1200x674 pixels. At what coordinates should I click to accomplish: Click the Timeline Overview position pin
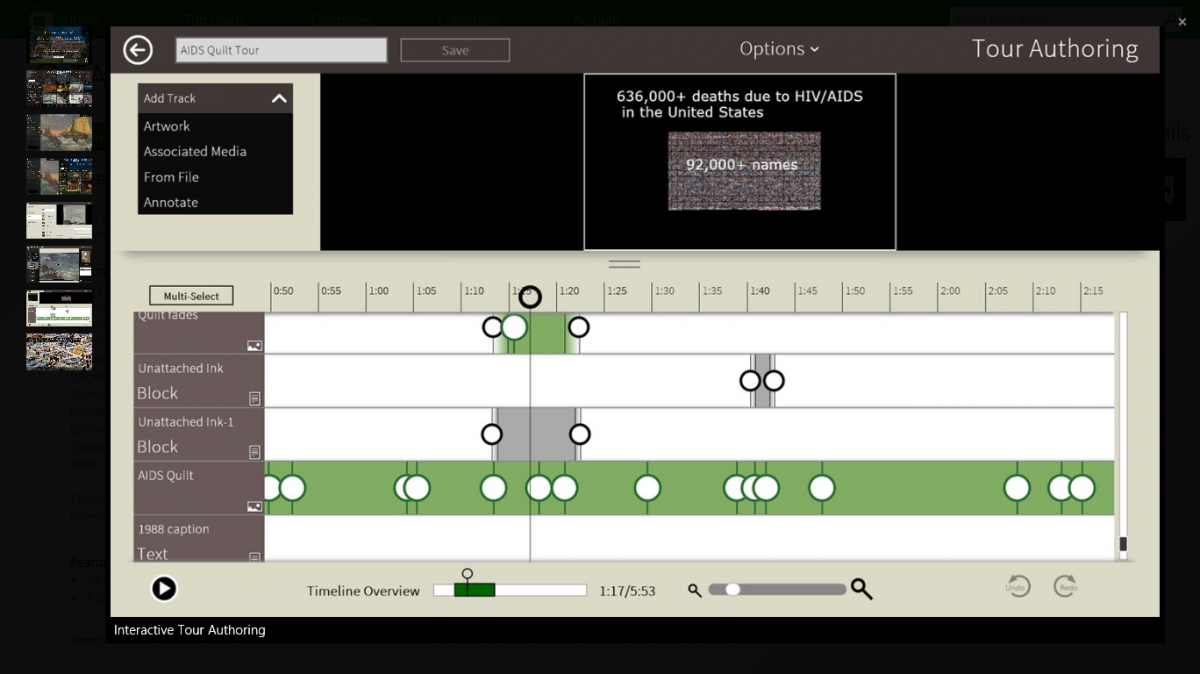pos(466,574)
